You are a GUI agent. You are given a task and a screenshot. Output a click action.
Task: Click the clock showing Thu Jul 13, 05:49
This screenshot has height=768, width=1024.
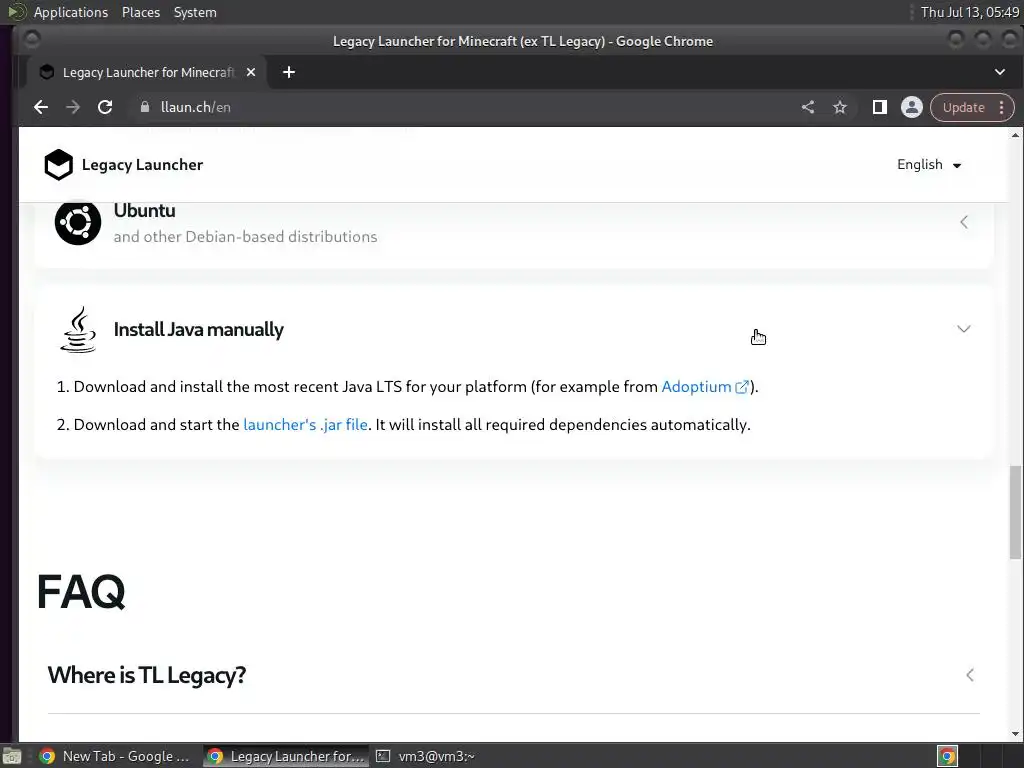tap(969, 12)
